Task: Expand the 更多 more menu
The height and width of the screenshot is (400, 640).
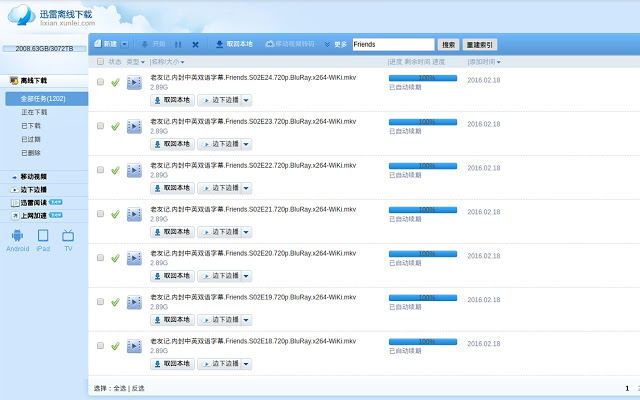Action: pyautogui.click(x=336, y=44)
